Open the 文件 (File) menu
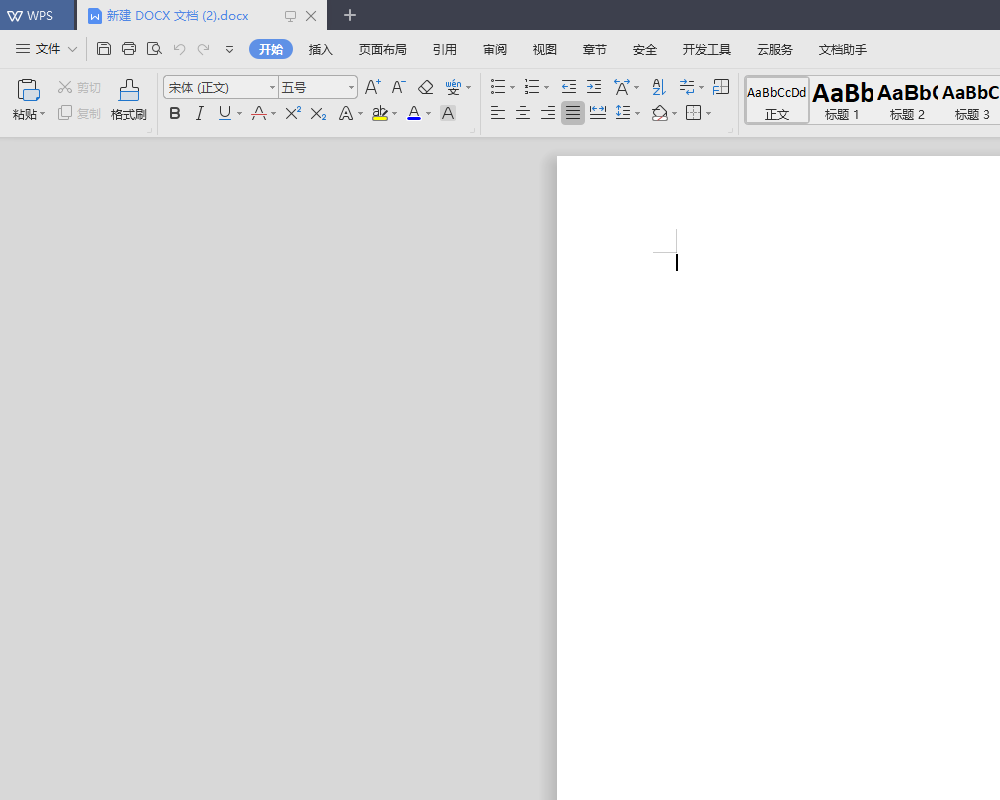This screenshot has width=1000, height=800. point(47,49)
